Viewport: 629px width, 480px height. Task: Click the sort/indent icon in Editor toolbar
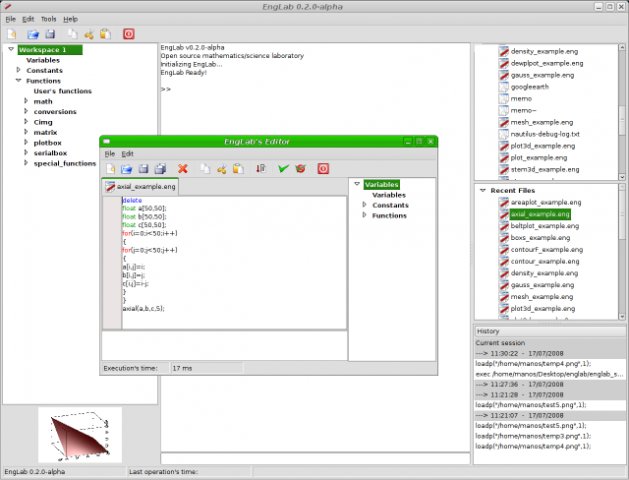pos(261,168)
